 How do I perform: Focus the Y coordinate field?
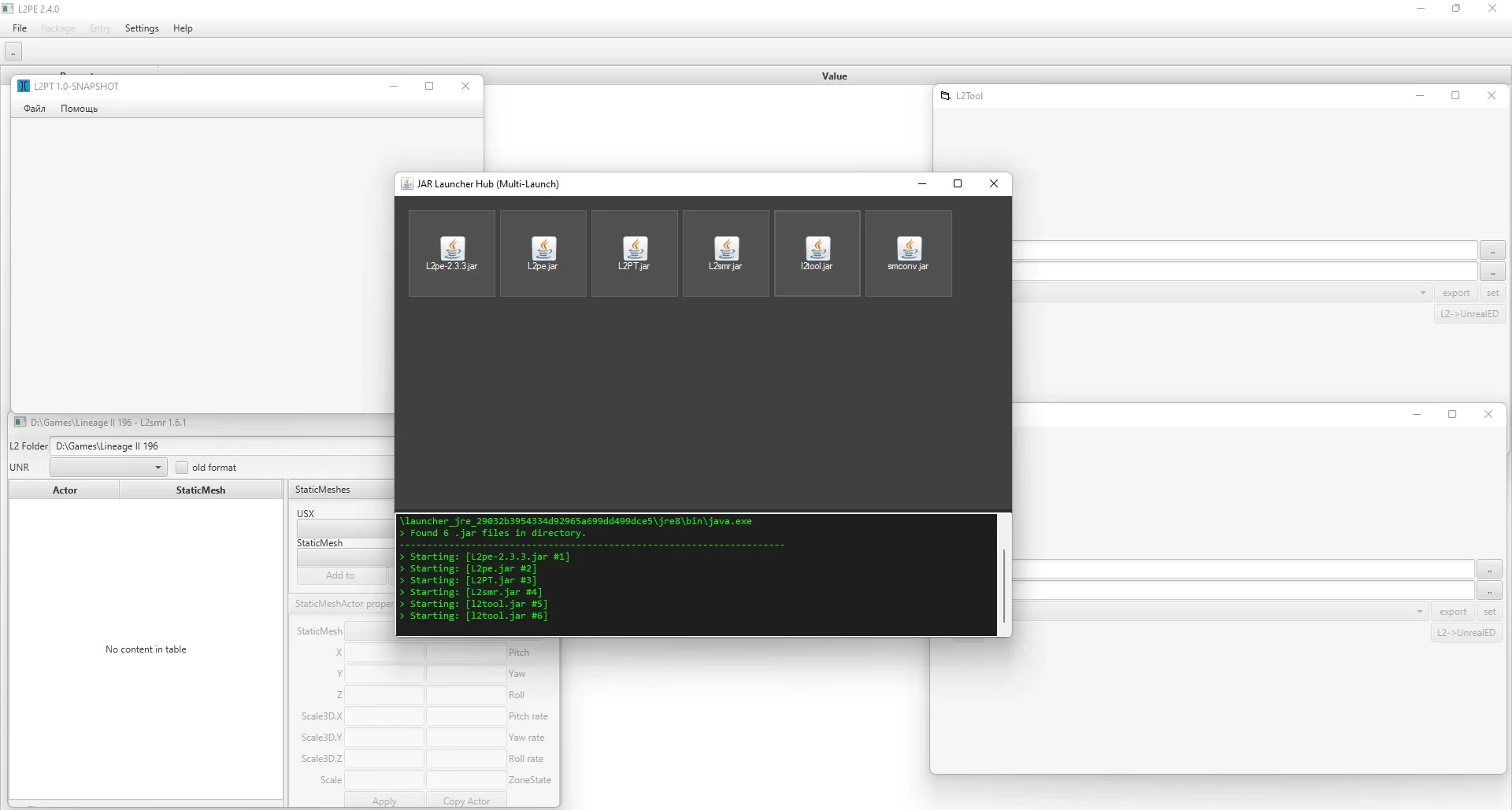click(384, 674)
